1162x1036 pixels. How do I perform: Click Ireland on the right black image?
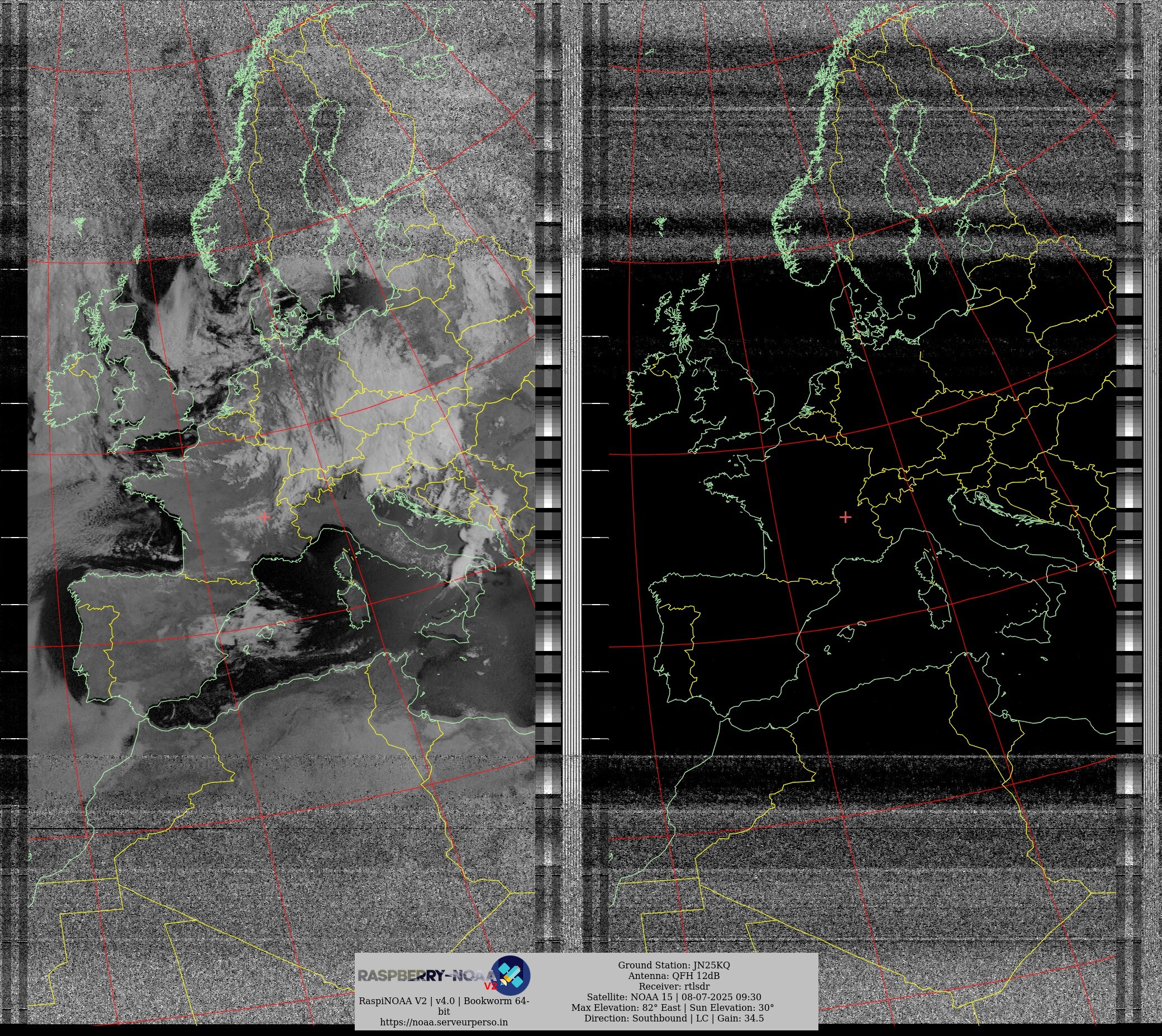[654, 396]
